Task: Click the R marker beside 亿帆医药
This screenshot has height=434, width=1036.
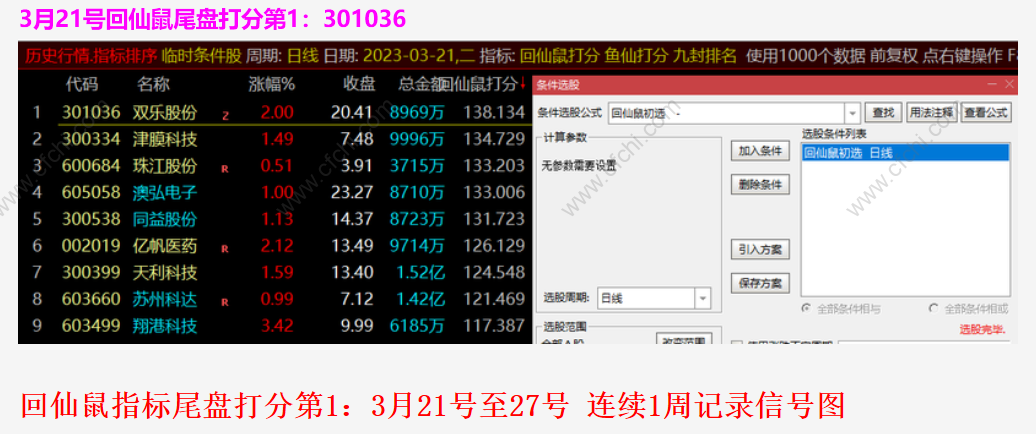Action: (x=225, y=249)
